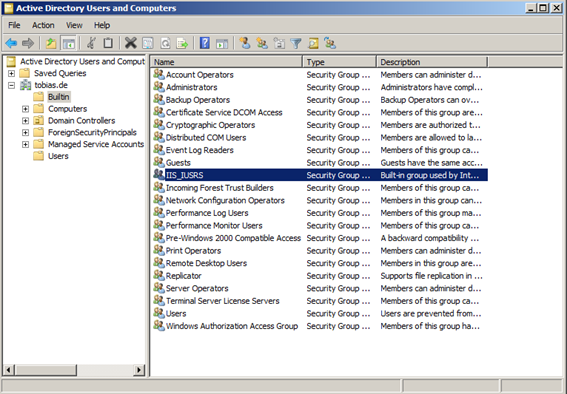Image resolution: width=567 pixels, height=394 pixels.
Task: Open the Help question mark toolbar icon
Action: point(205,43)
